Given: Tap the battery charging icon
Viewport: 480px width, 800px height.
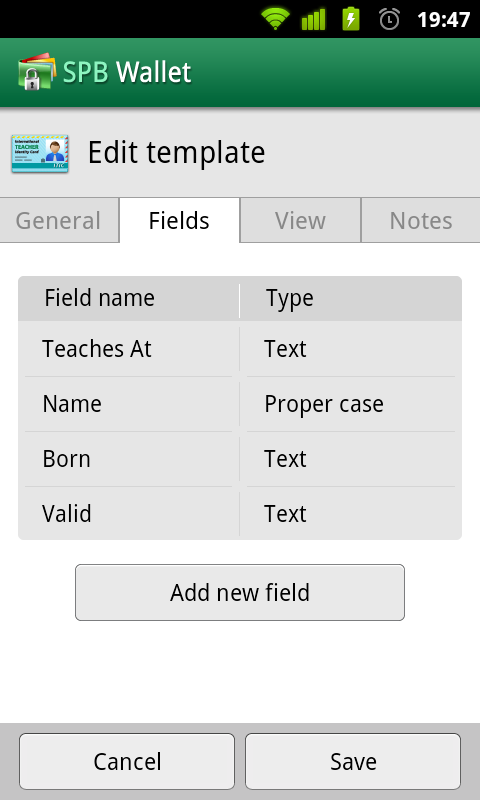Looking at the screenshot, I should click(x=351, y=19).
